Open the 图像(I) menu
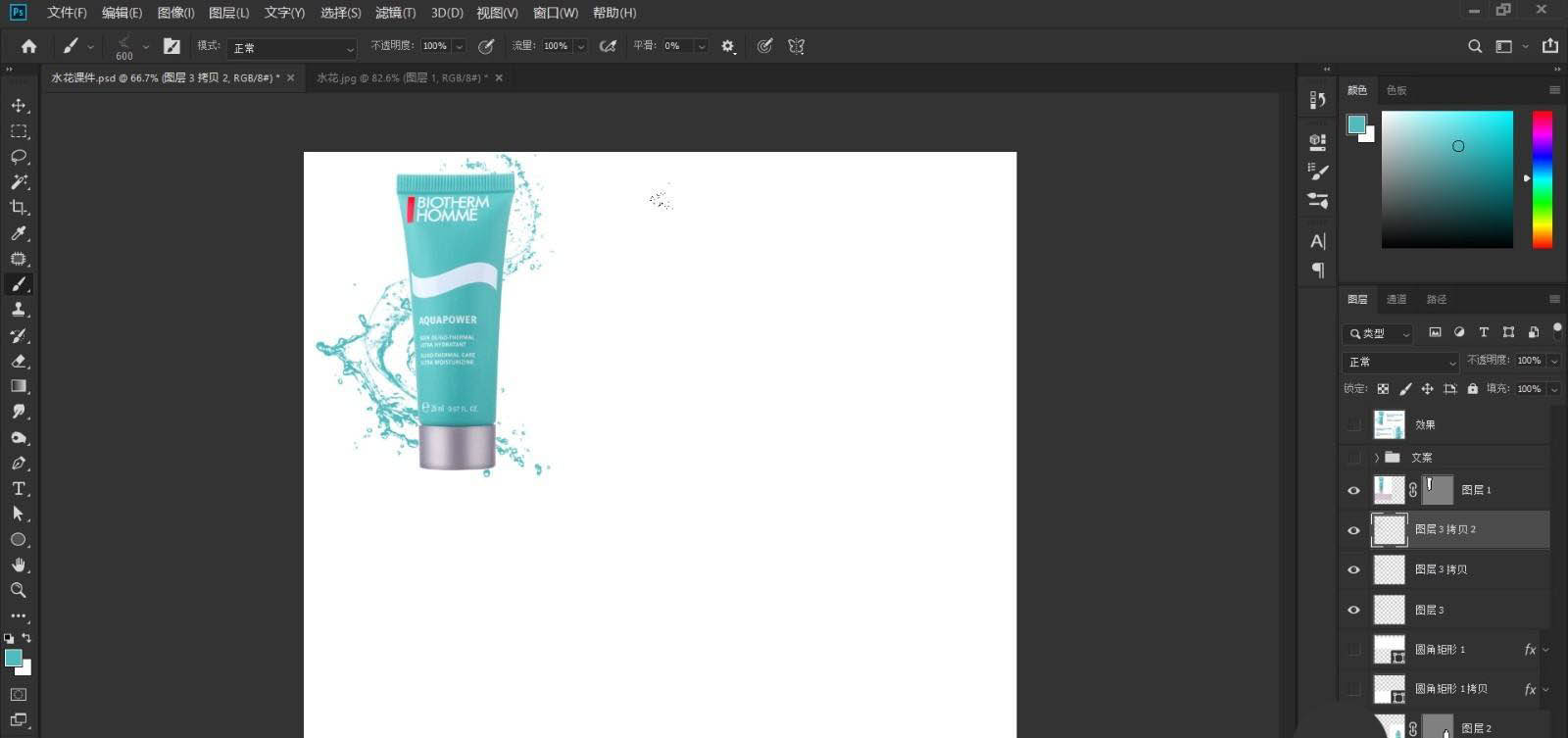 pyautogui.click(x=175, y=13)
